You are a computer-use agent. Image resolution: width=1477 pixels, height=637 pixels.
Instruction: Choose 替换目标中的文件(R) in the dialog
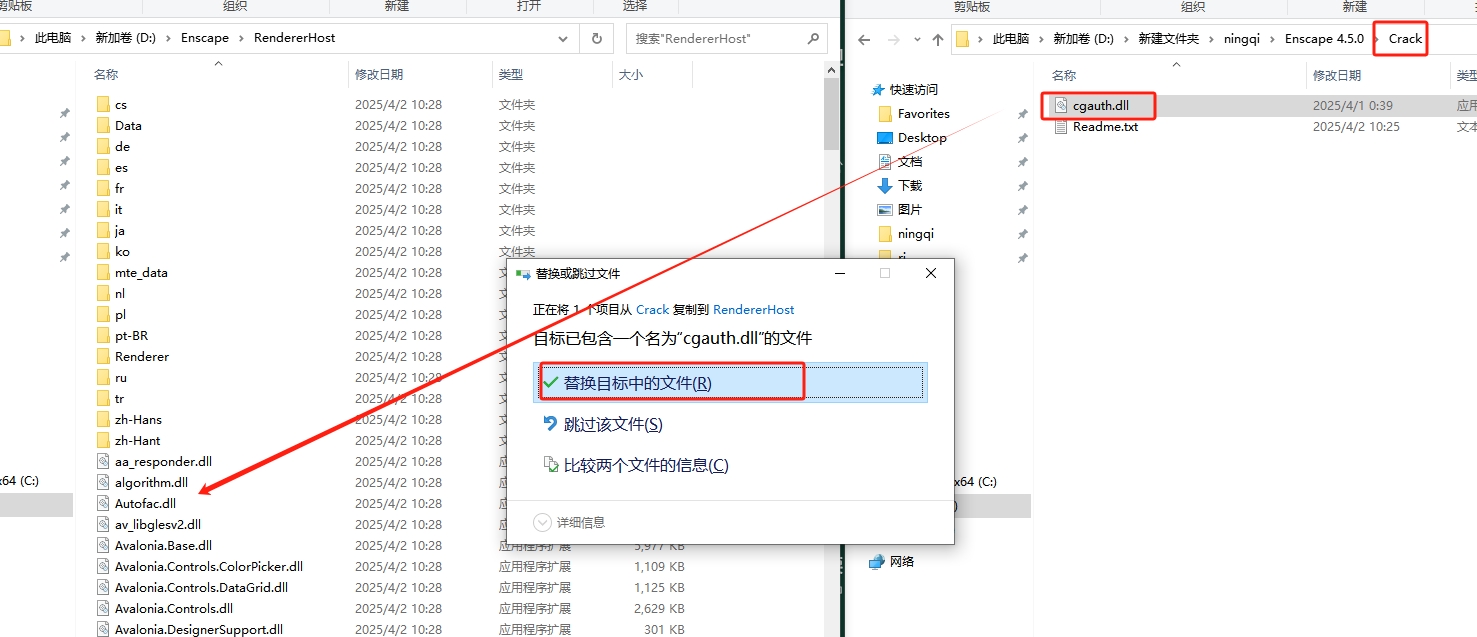click(638, 383)
